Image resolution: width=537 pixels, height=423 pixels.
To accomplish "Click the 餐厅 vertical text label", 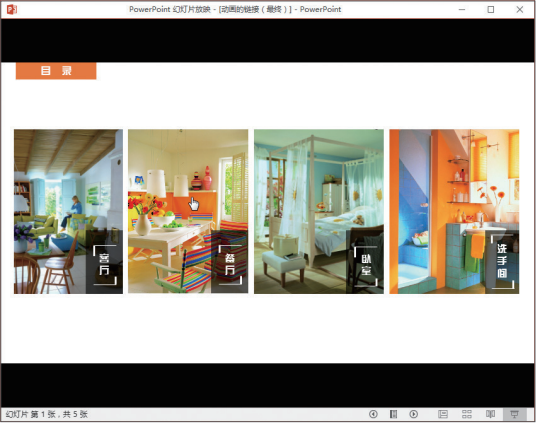I will tap(230, 264).
